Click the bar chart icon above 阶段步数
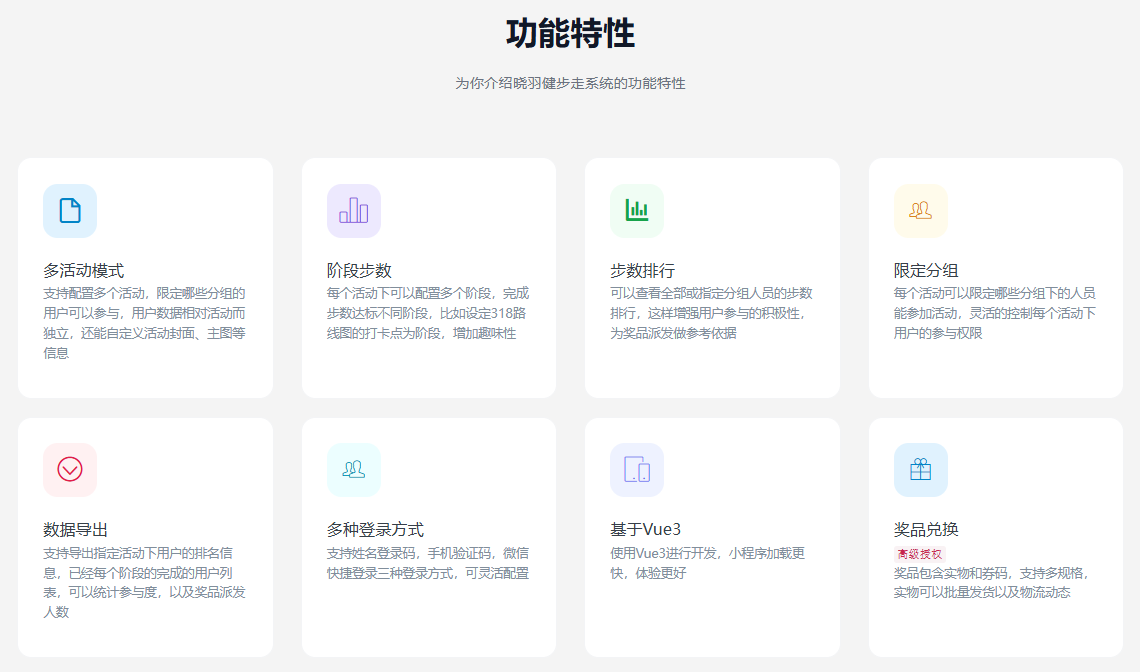The height and width of the screenshot is (672, 1140). coord(354,211)
